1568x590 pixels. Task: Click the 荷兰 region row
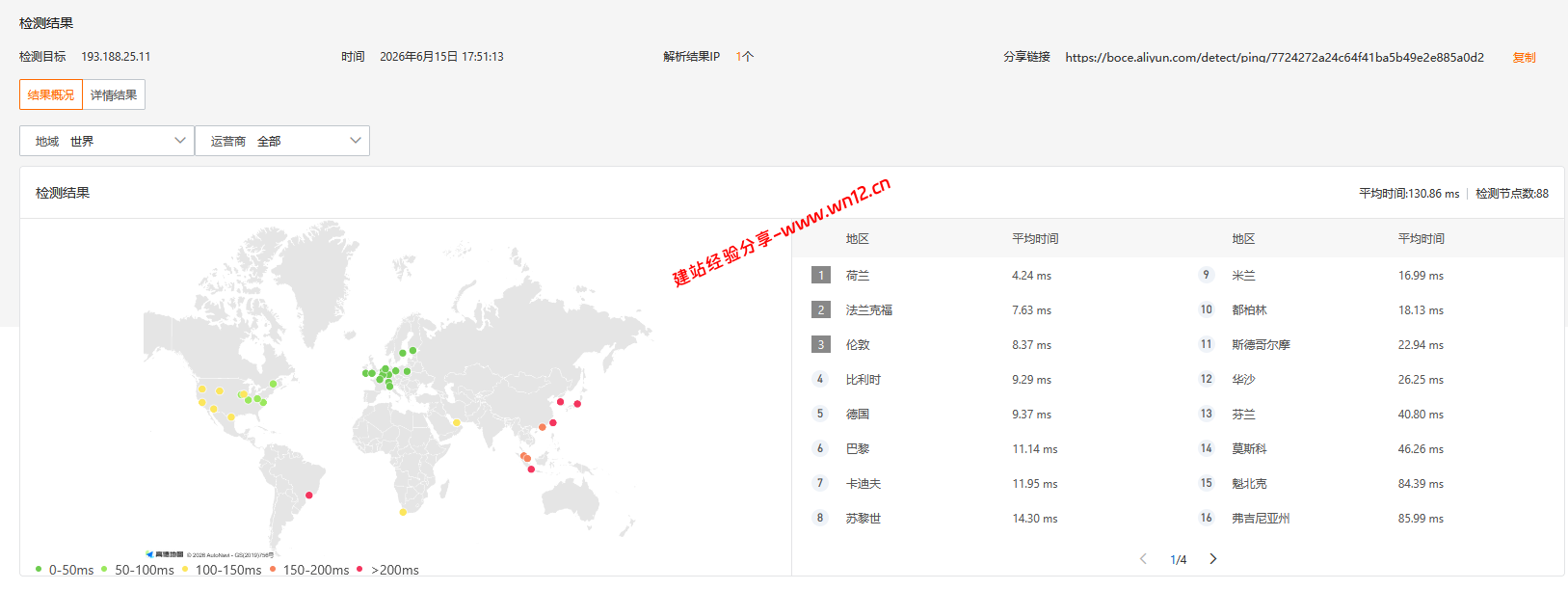[x=985, y=275]
